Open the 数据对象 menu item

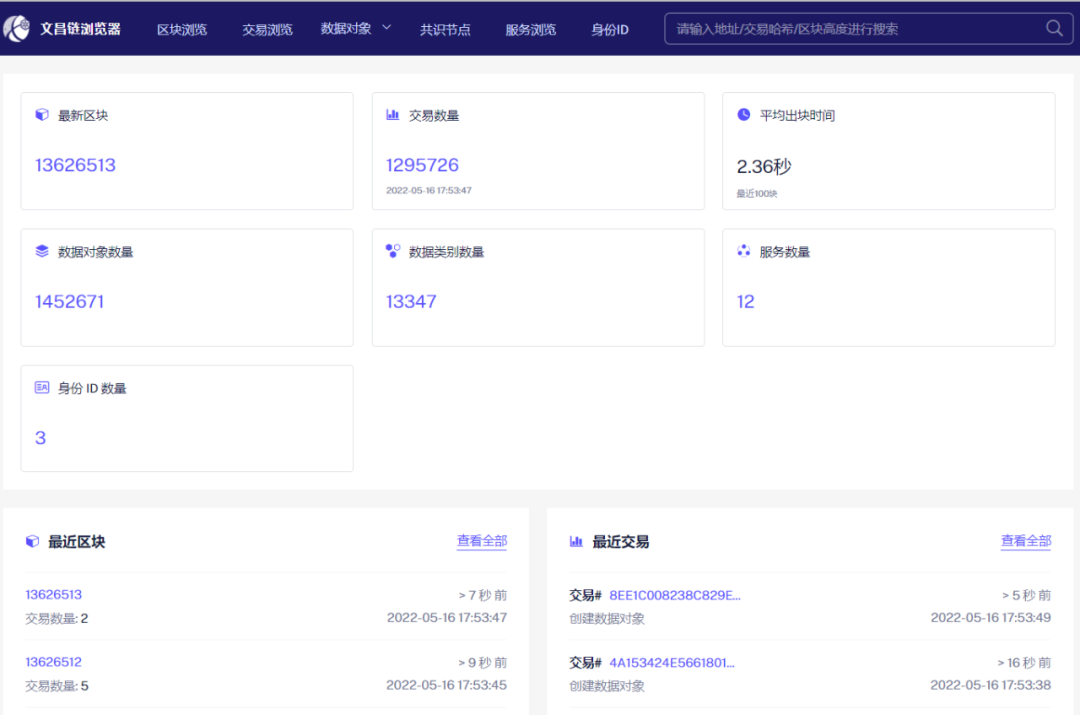pyautogui.click(x=346, y=28)
